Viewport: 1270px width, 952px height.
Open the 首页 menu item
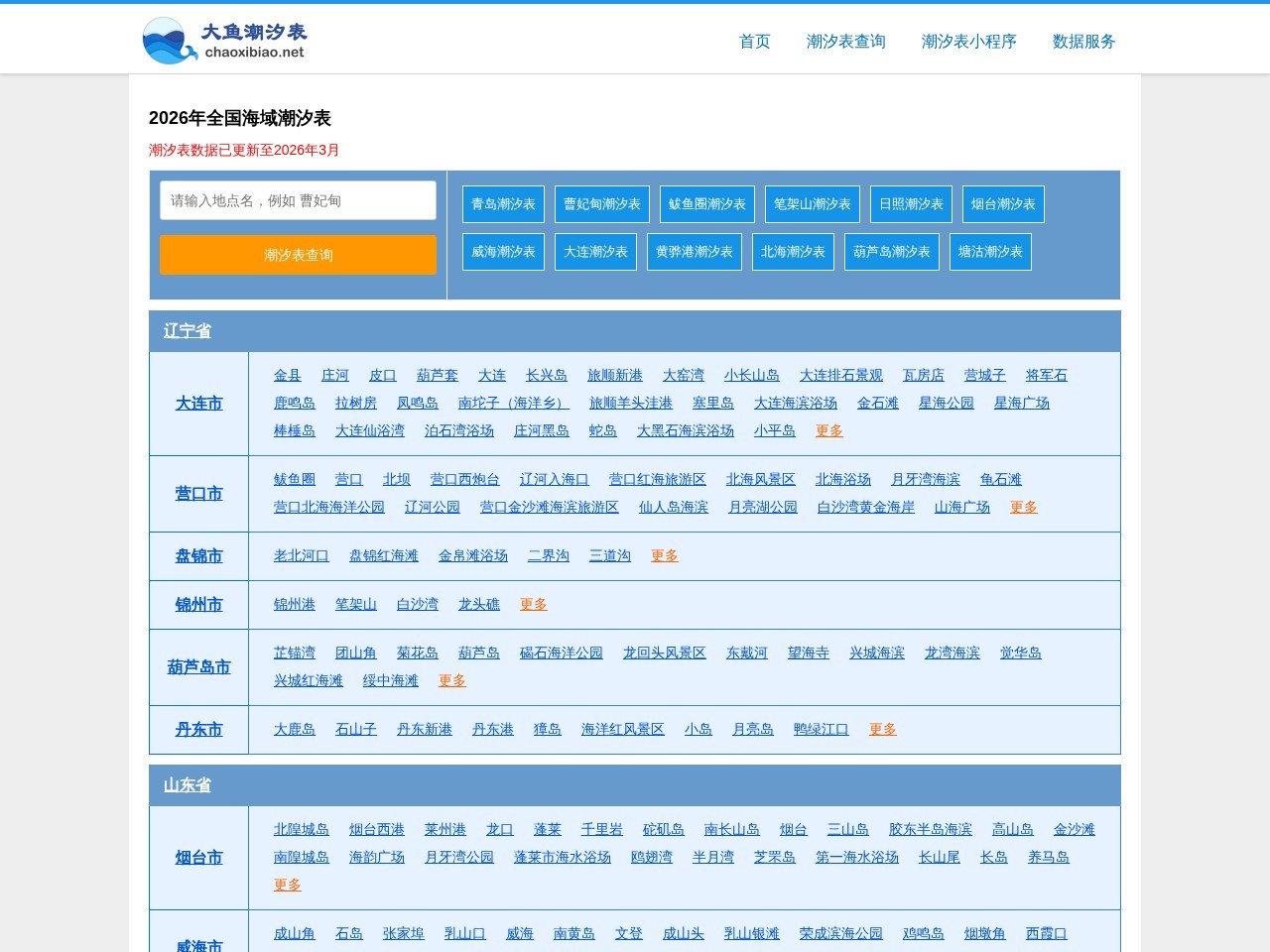pos(753,43)
